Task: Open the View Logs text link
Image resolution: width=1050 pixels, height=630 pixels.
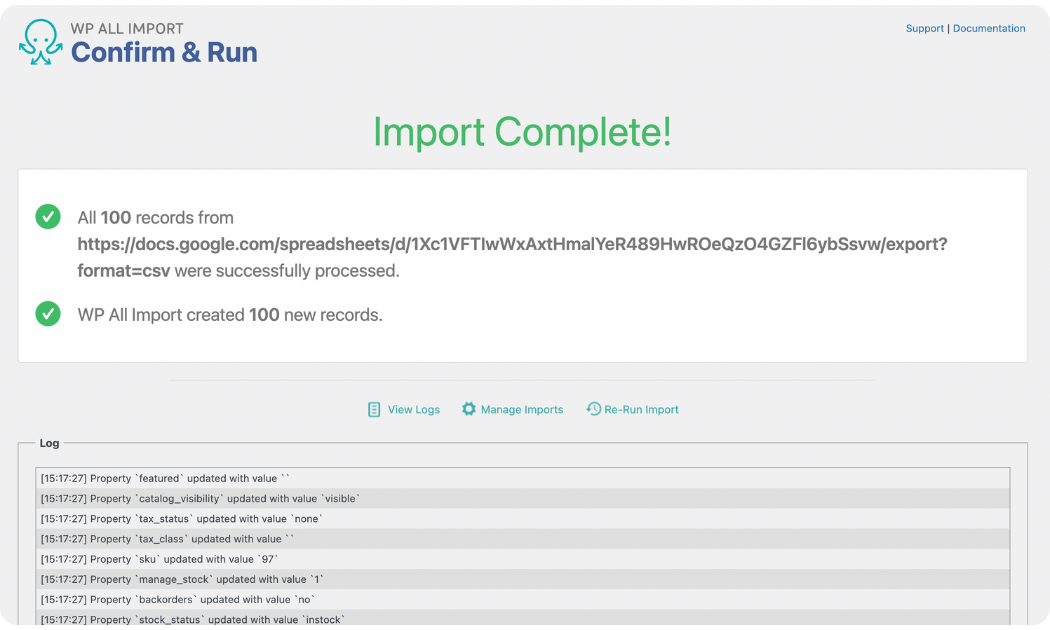Action: (x=413, y=410)
